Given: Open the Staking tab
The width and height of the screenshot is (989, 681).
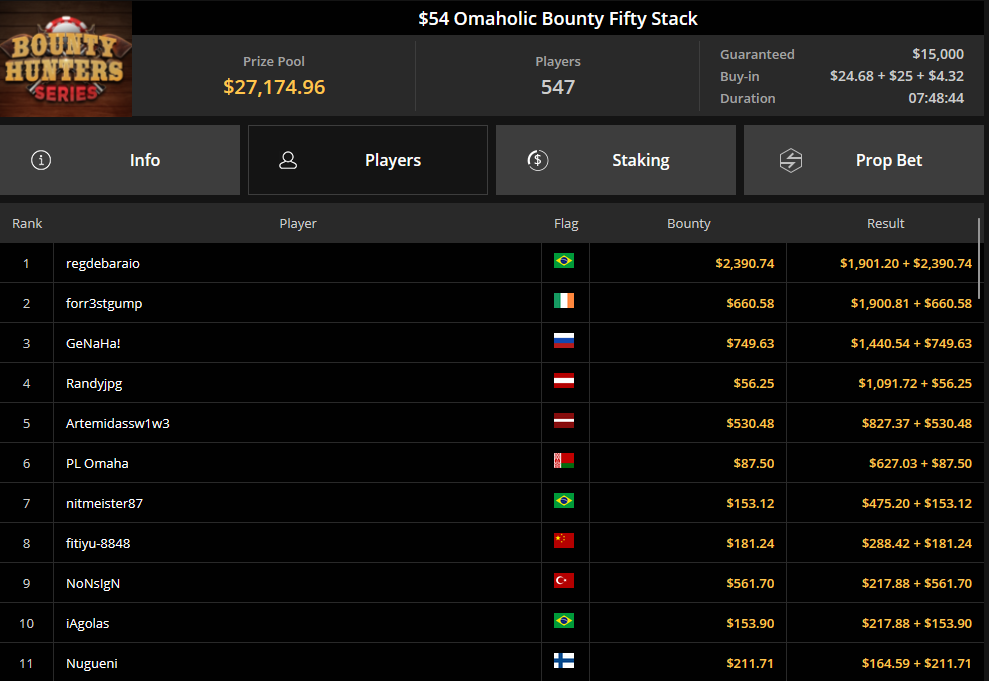Looking at the screenshot, I should (616, 160).
